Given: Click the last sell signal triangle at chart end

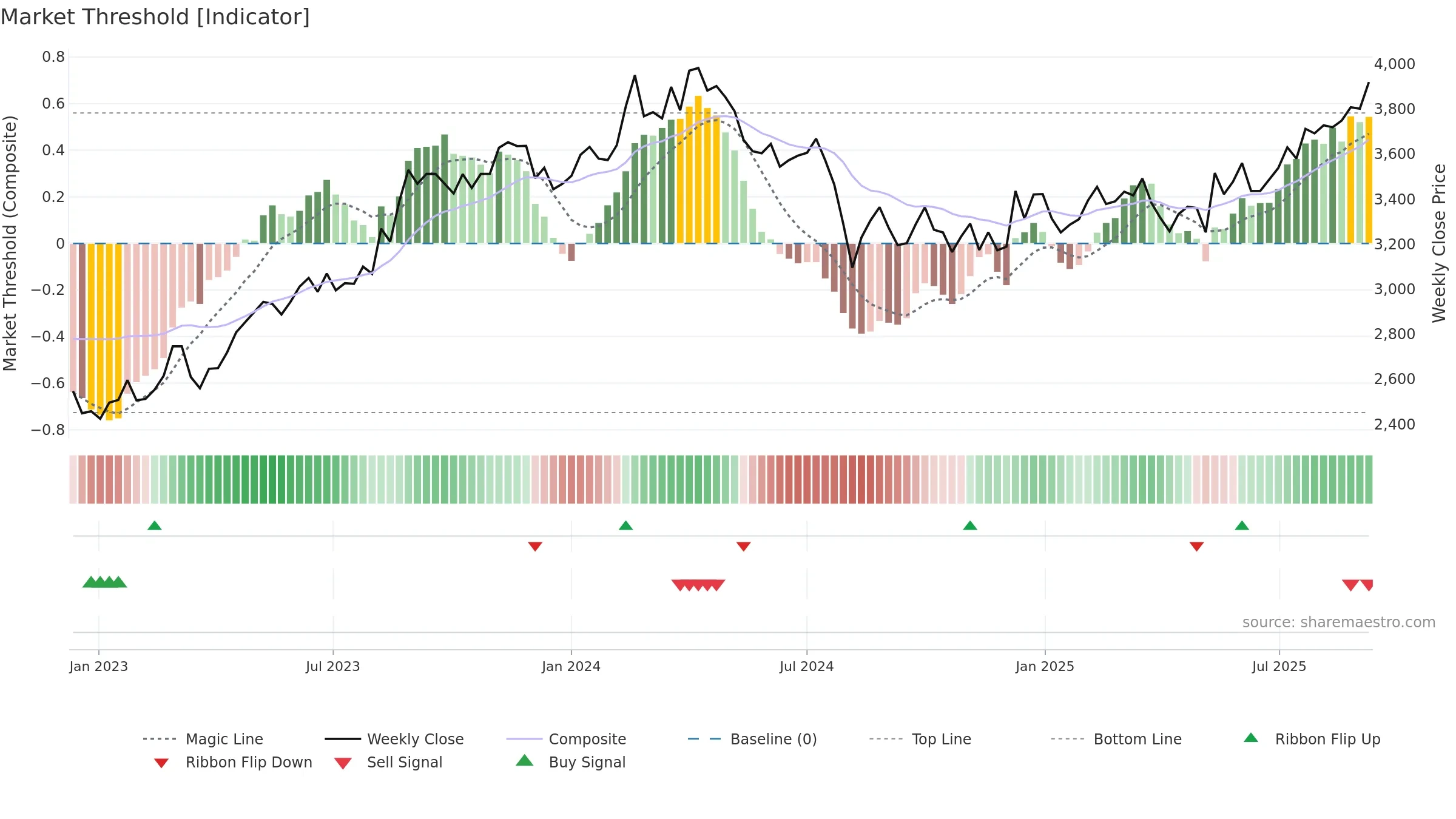Looking at the screenshot, I should (1367, 585).
